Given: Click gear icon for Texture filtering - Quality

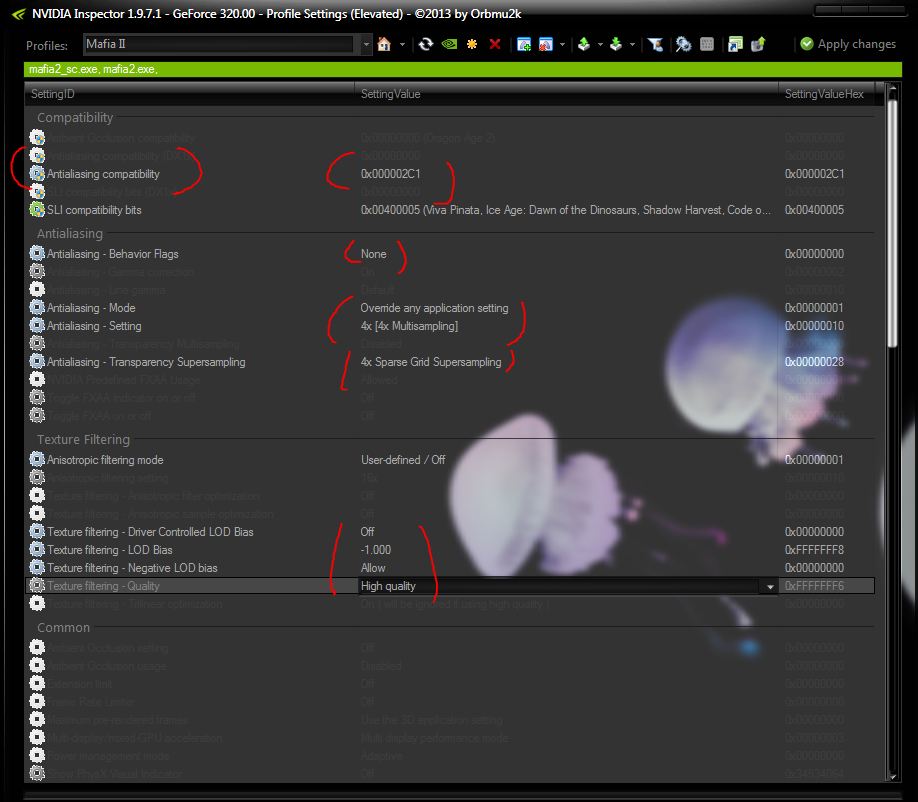Looking at the screenshot, I should 37,585.
